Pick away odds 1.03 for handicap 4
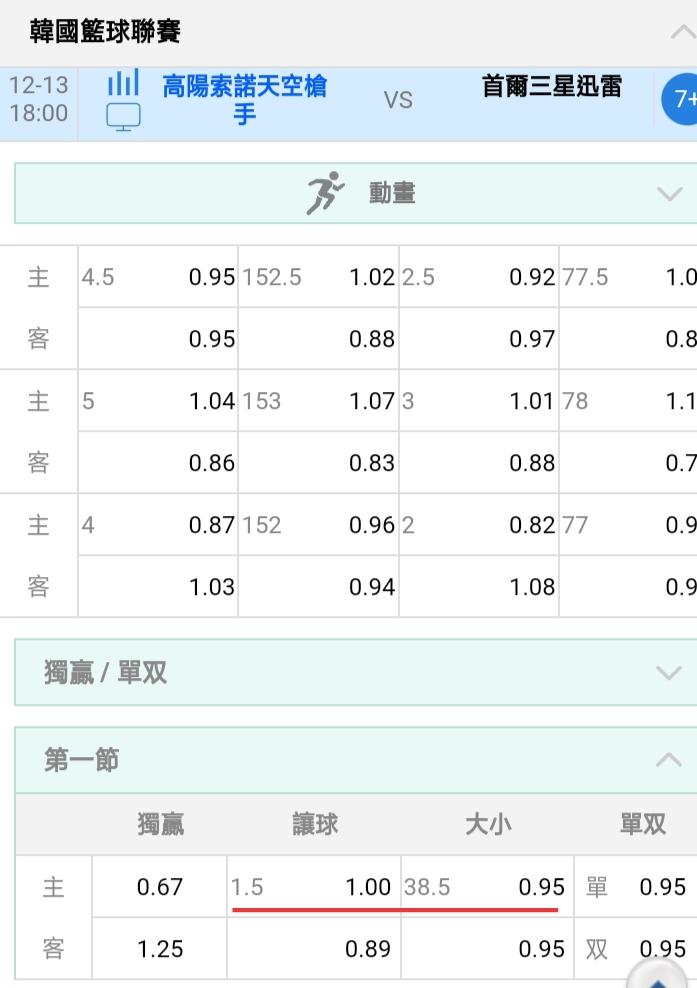Viewport: 697px width, 988px height. [158, 587]
